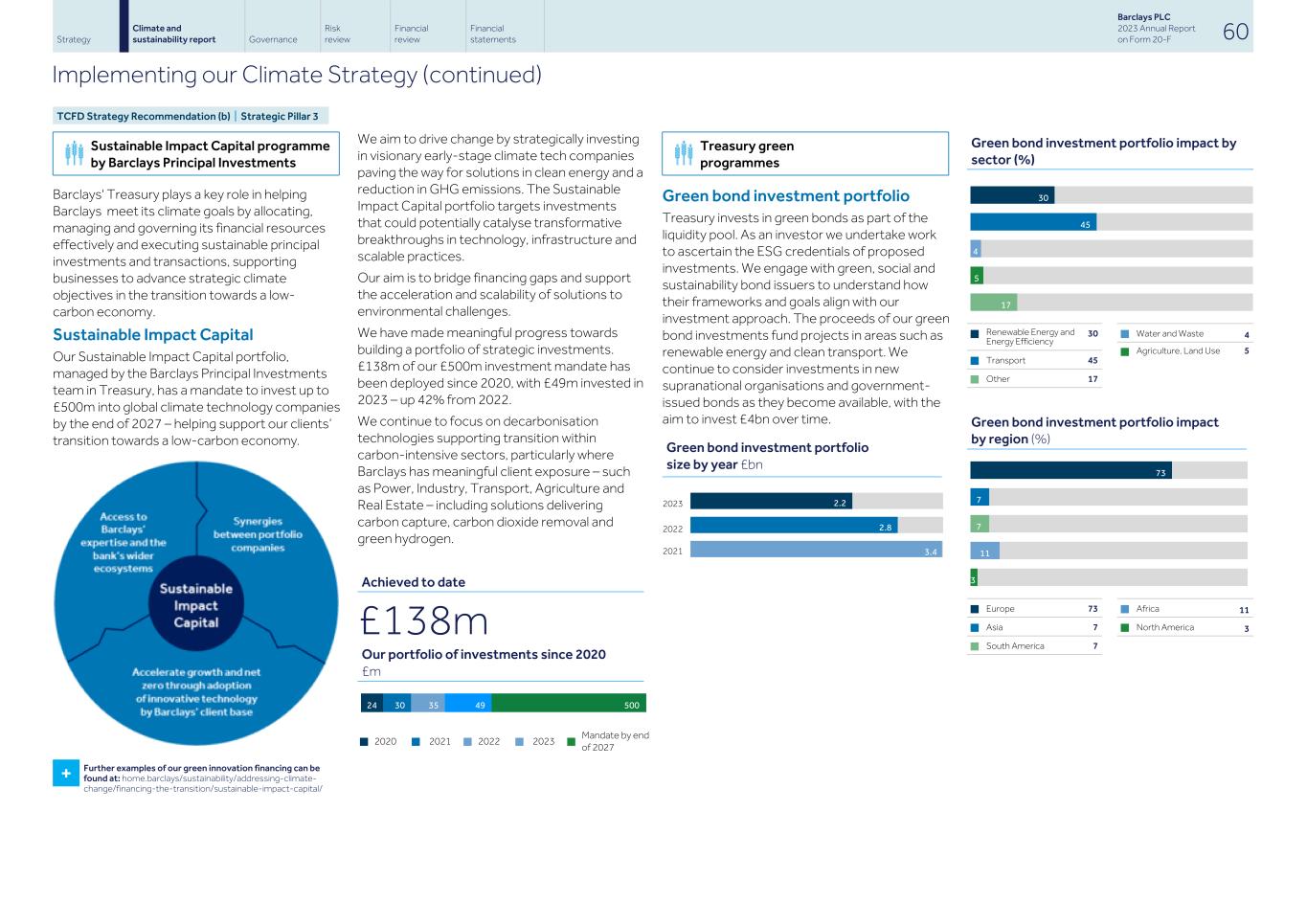Click the page number 60
Screen dimensions: 1307x924
1235,31
